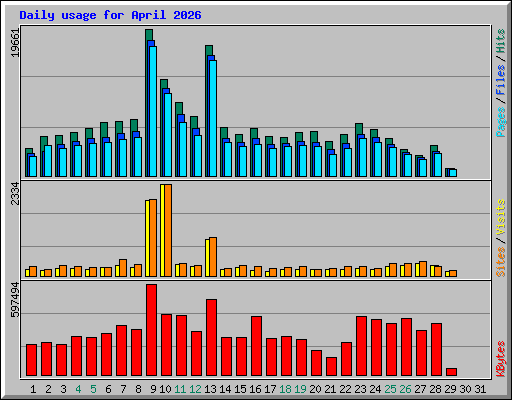
Task: Select the 19661 hits axis value
Action: (15, 43)
